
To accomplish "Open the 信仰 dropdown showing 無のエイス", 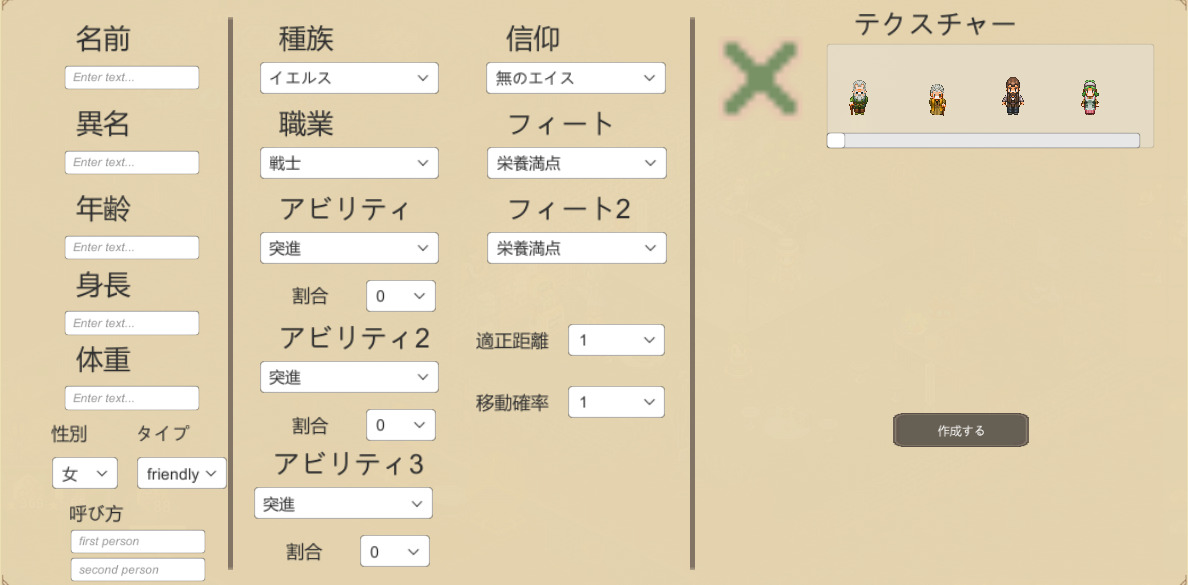I will (576, 78).
